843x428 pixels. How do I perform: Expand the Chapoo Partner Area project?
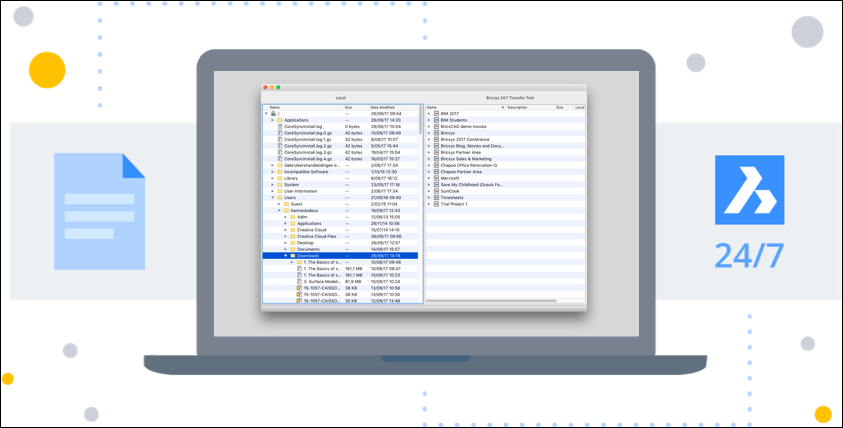[429, 172]
